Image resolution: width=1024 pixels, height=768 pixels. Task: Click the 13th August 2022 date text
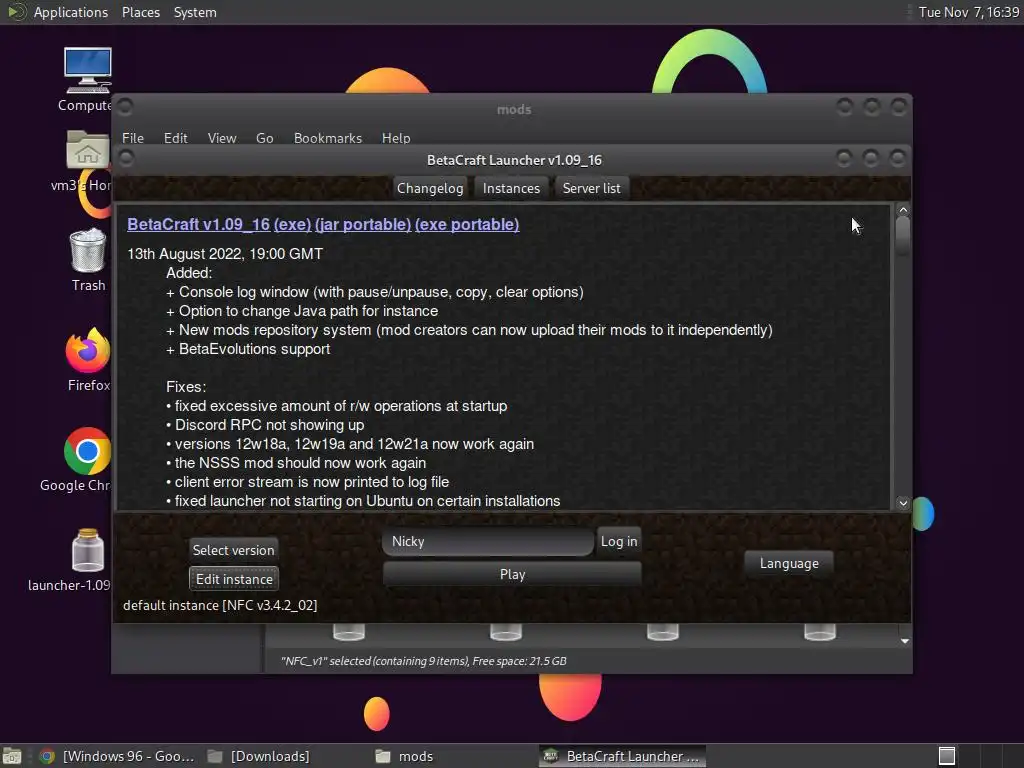(x=225, y=253)
